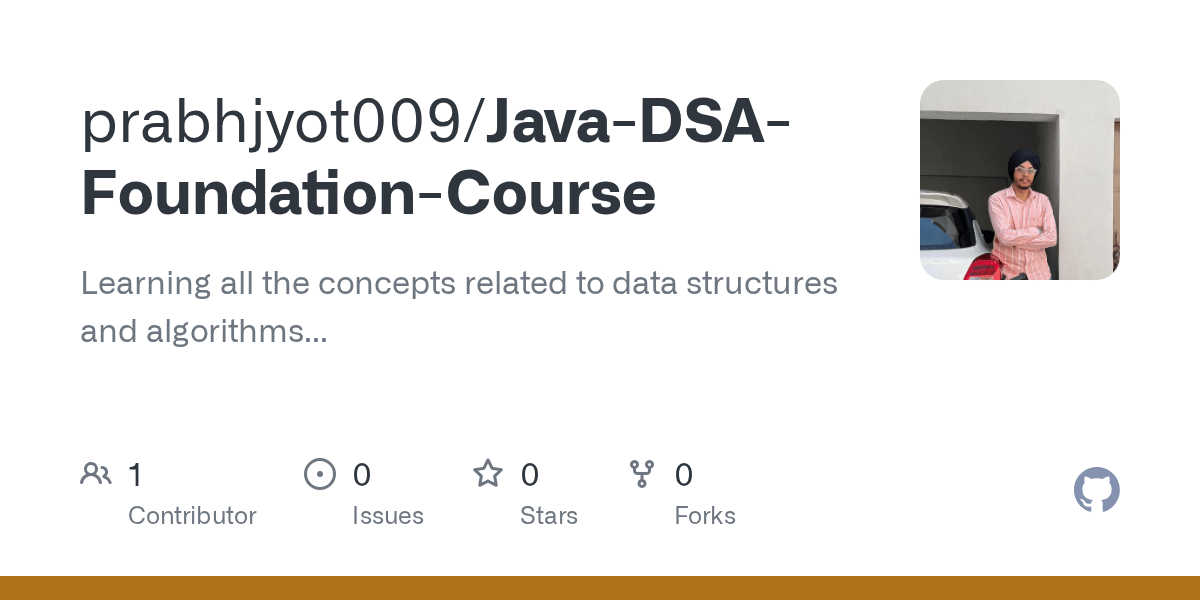Click the owner name prabhjyot009

pos(280,120)
